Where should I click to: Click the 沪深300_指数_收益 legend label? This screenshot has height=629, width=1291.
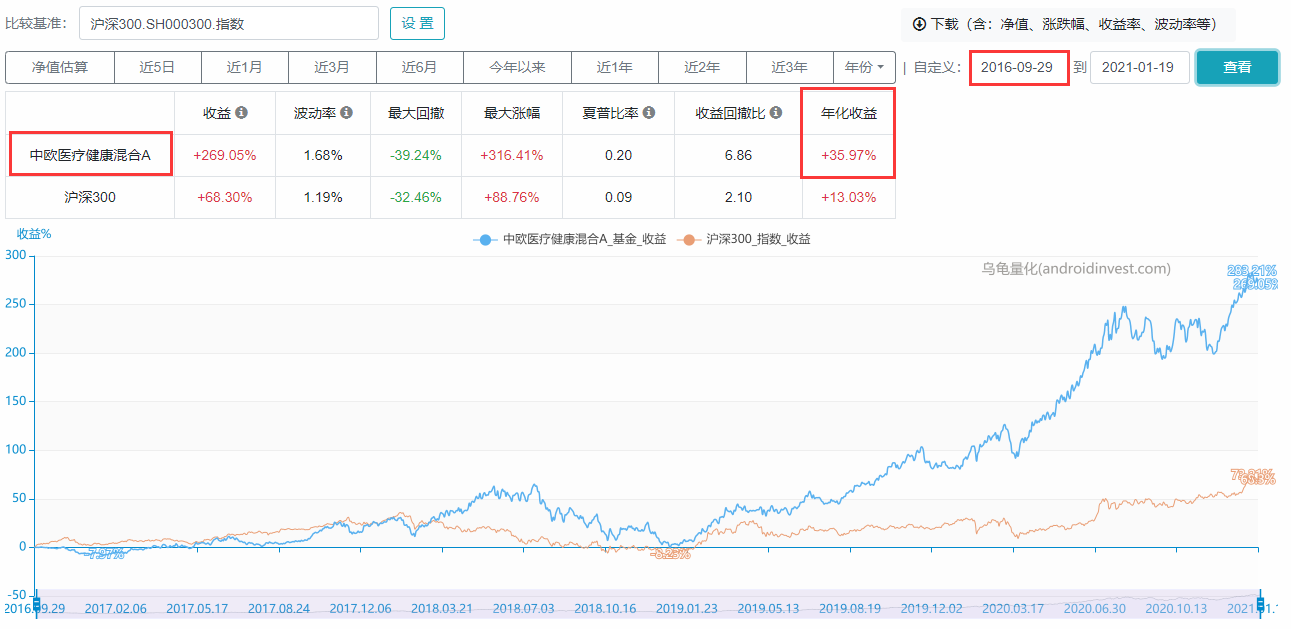(758, 240)
